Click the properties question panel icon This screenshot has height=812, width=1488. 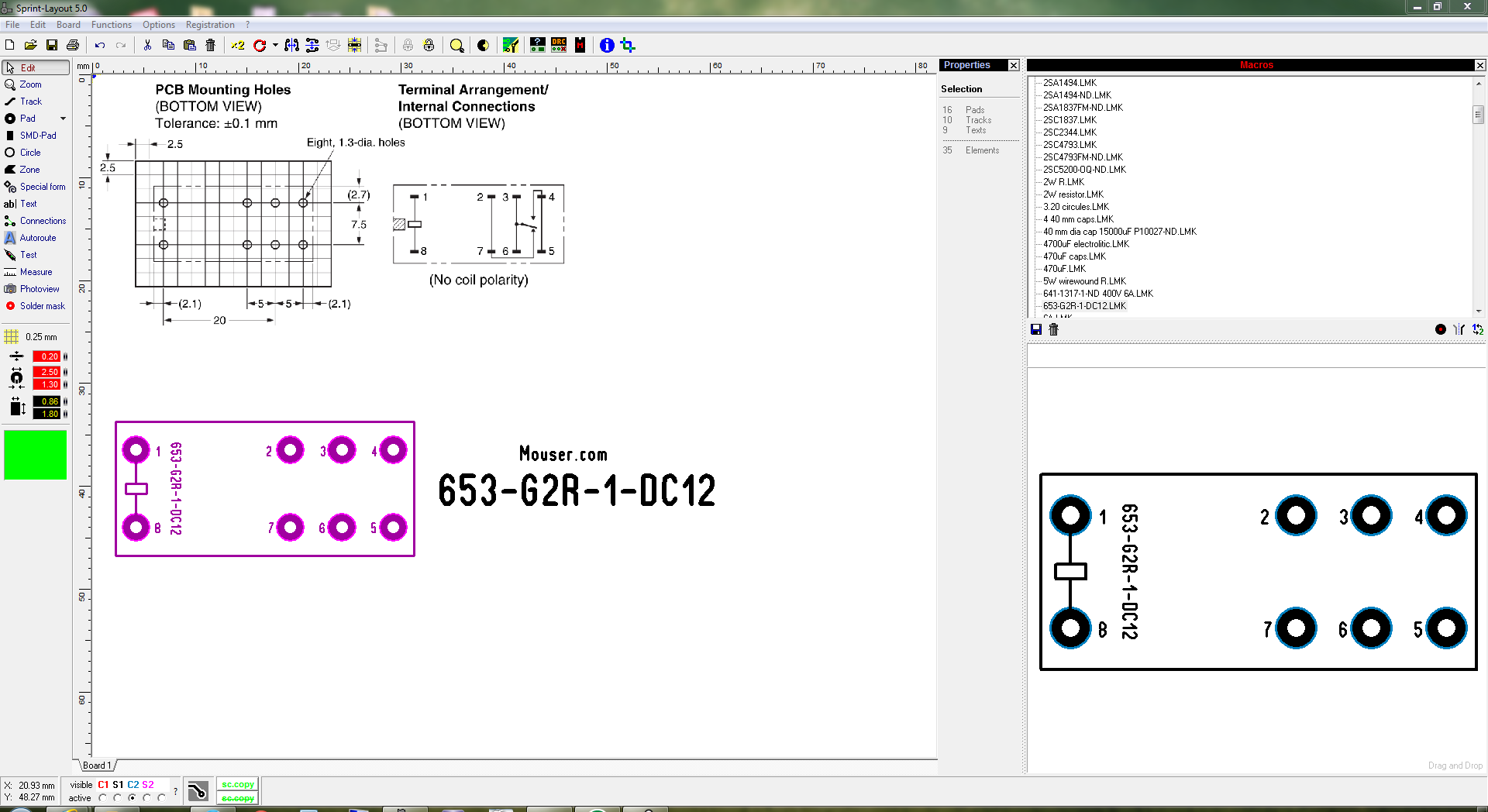537,46
